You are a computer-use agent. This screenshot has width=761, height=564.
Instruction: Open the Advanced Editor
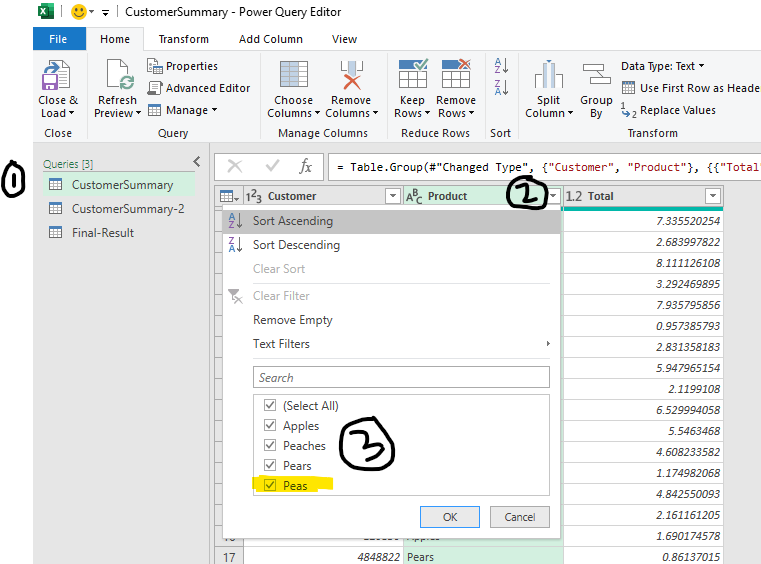[199, 88]
